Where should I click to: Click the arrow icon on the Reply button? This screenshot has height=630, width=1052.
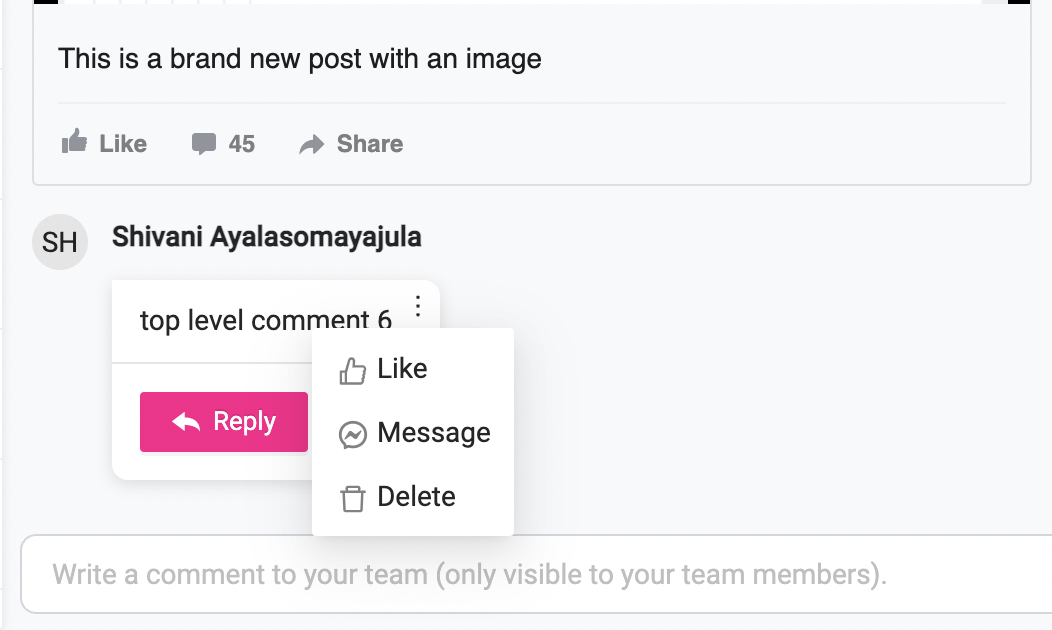(x=186, y=422)
